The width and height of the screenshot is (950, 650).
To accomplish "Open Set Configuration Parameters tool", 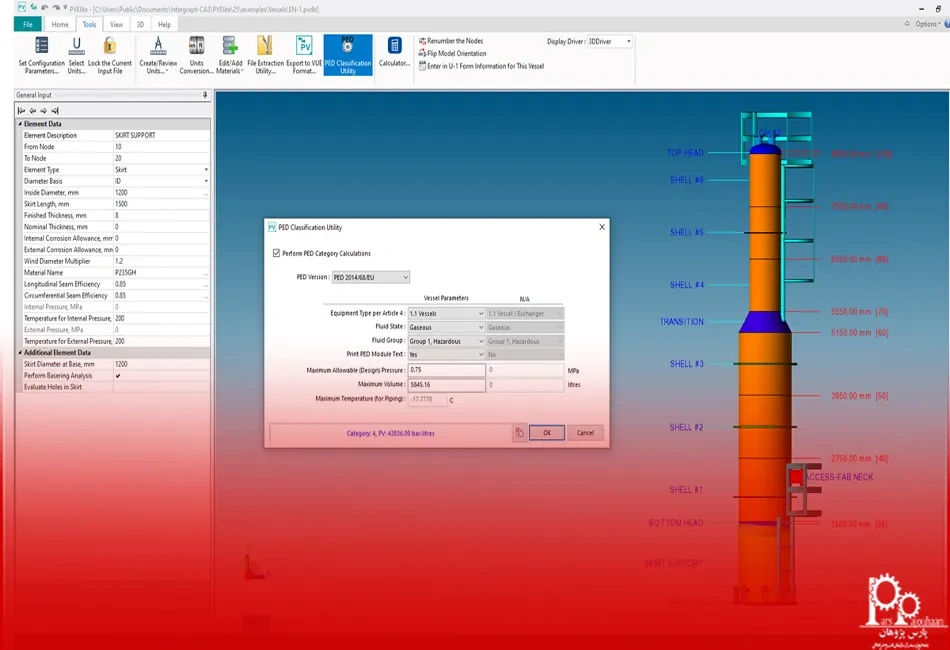I will tap(41, 55).
